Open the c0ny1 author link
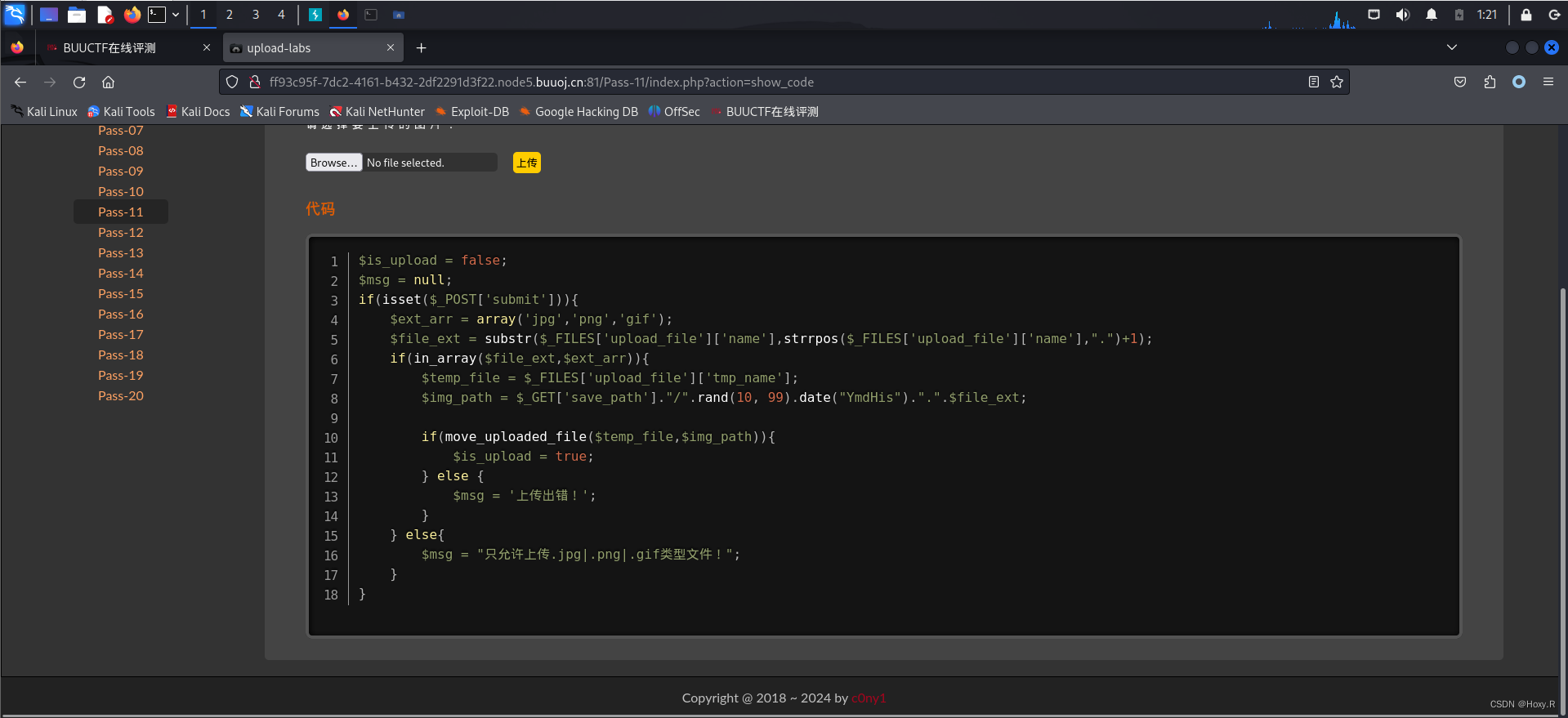The width and height of the screenshot is (1568, 718). [869, 698]
